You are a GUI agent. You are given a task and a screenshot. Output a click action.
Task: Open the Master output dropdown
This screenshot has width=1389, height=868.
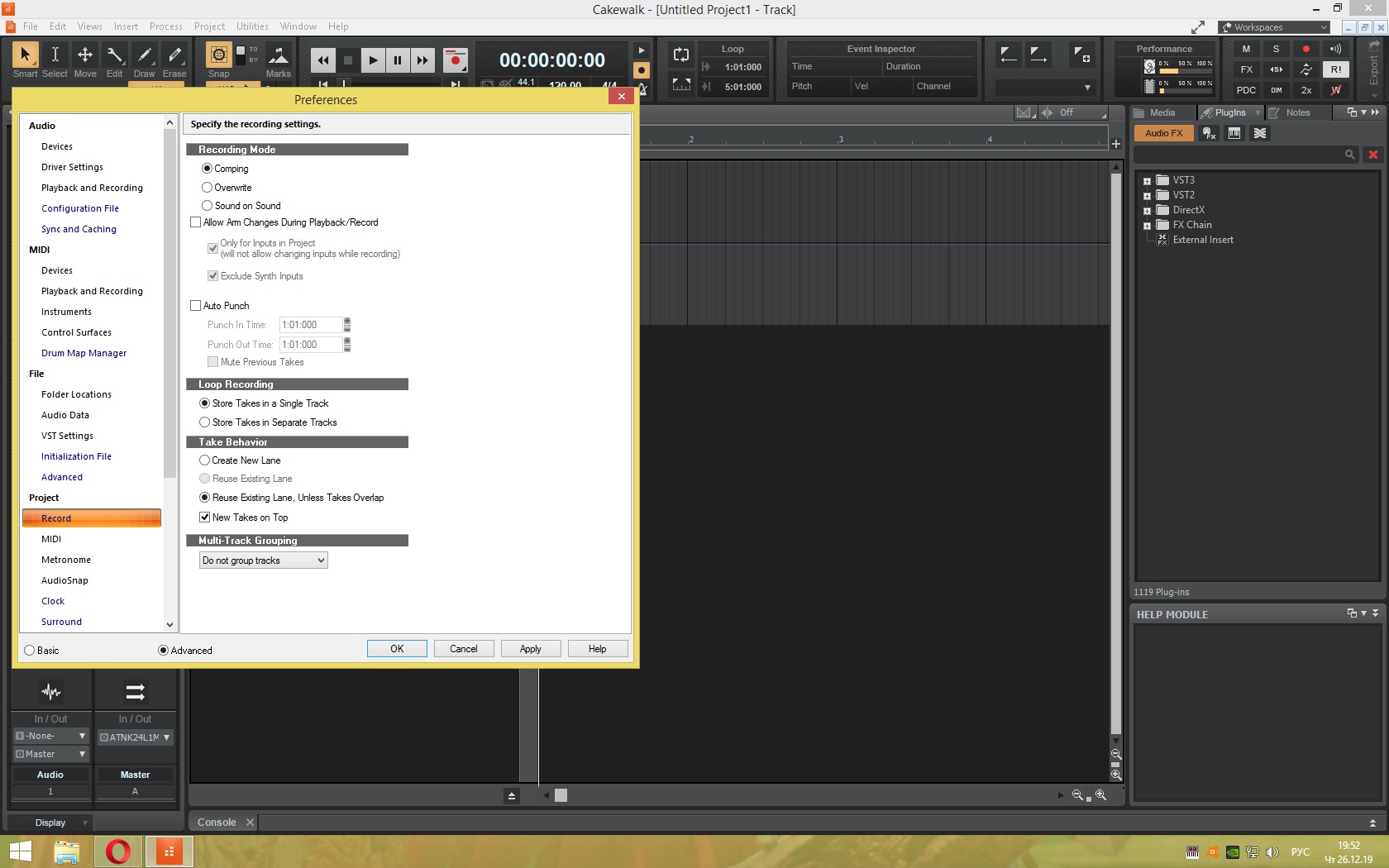click(x=50, y=754)
